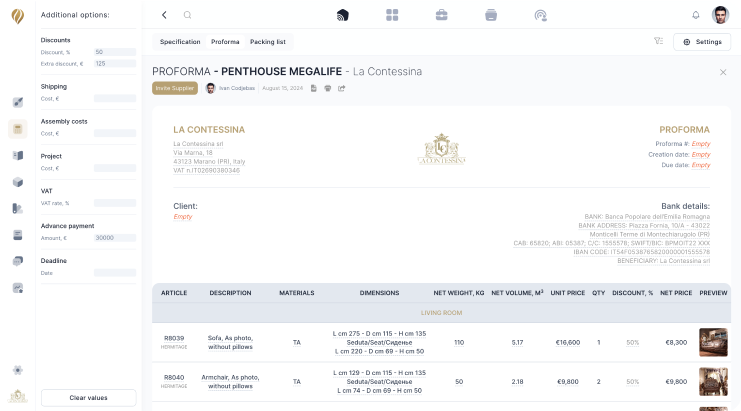Open the catalog book sidebar icon

[x=17, y=155]
